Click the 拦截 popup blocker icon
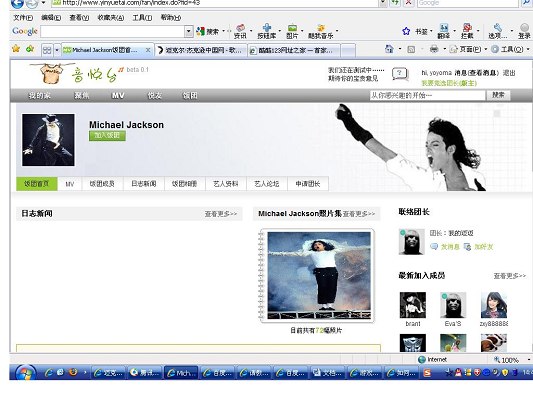This screenshot has width=533, height=400. 467,31
